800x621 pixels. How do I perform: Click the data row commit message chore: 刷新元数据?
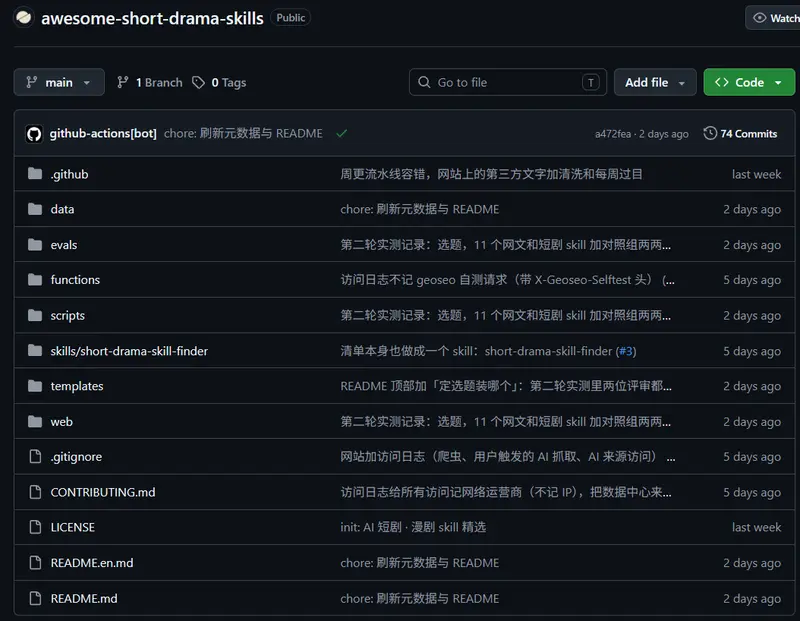pyautogui.click(x=420, y=209)
